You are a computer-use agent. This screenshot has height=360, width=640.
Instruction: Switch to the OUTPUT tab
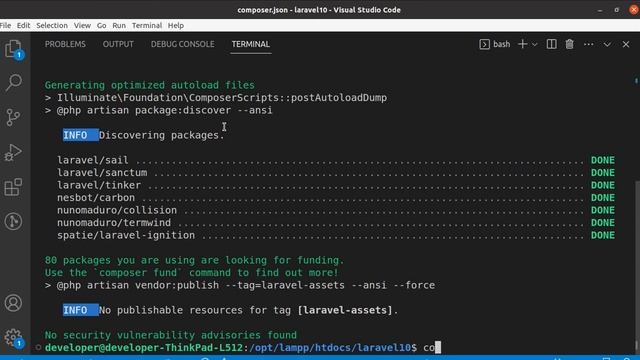118,44
